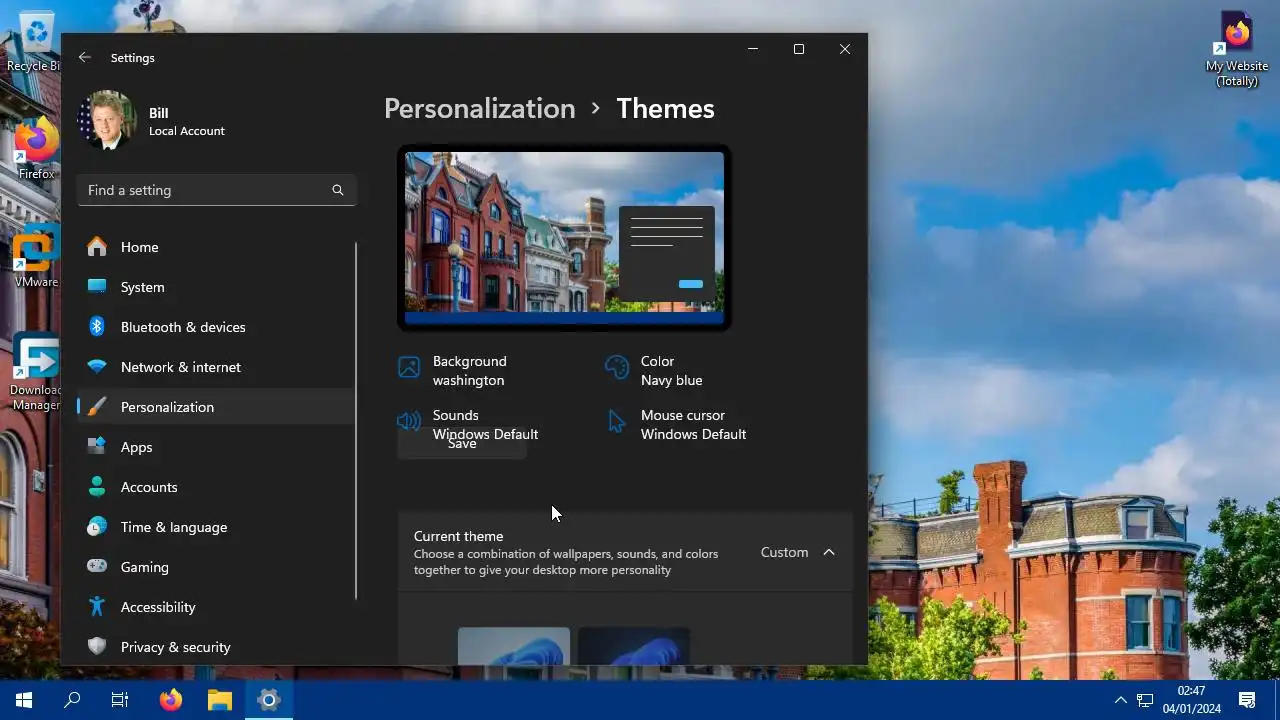This screenshot has width=1280, height=720.
Task: Click the Save theme button
Action: [462, 444]
